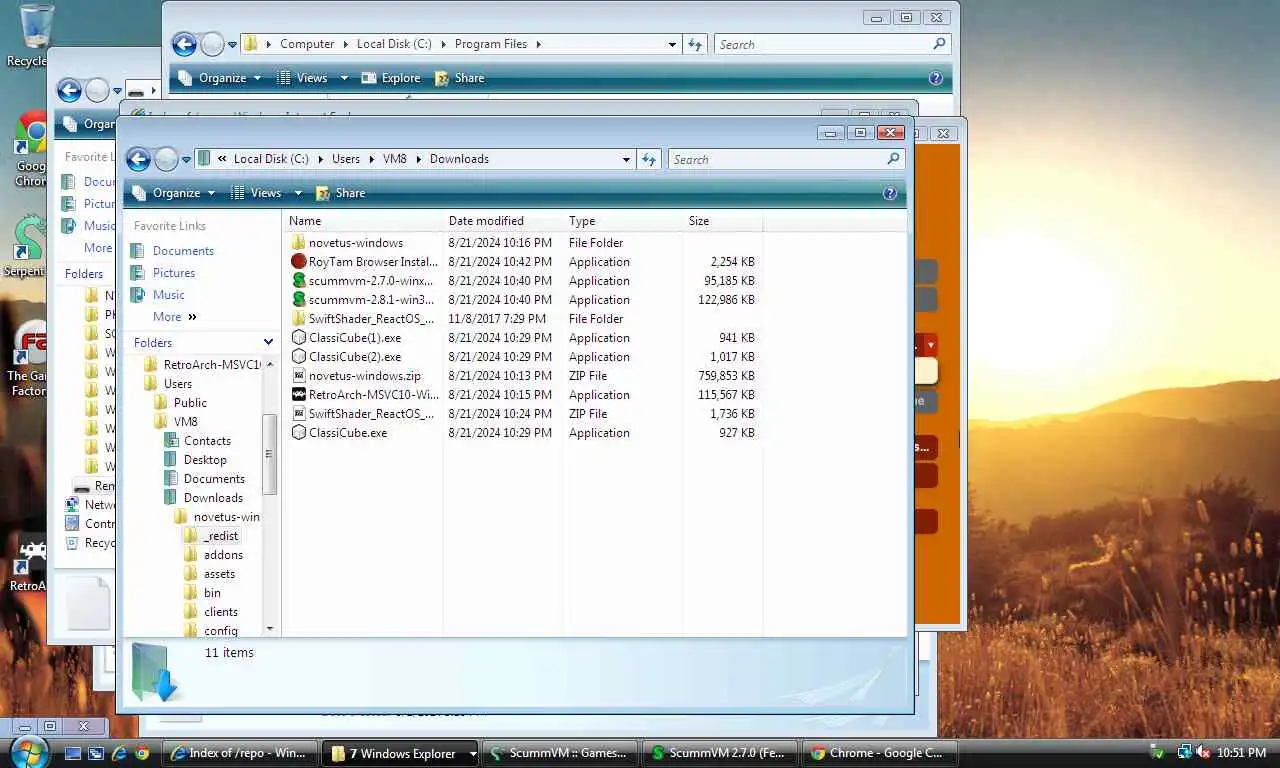Sort files by Type column header
1280x768 pixels.
click(622, 221)
